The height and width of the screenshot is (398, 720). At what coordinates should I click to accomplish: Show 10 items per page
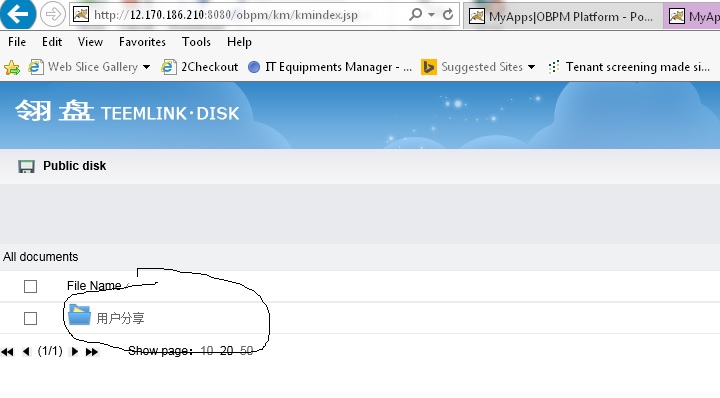pyautogui.click(x=207, y=351)
